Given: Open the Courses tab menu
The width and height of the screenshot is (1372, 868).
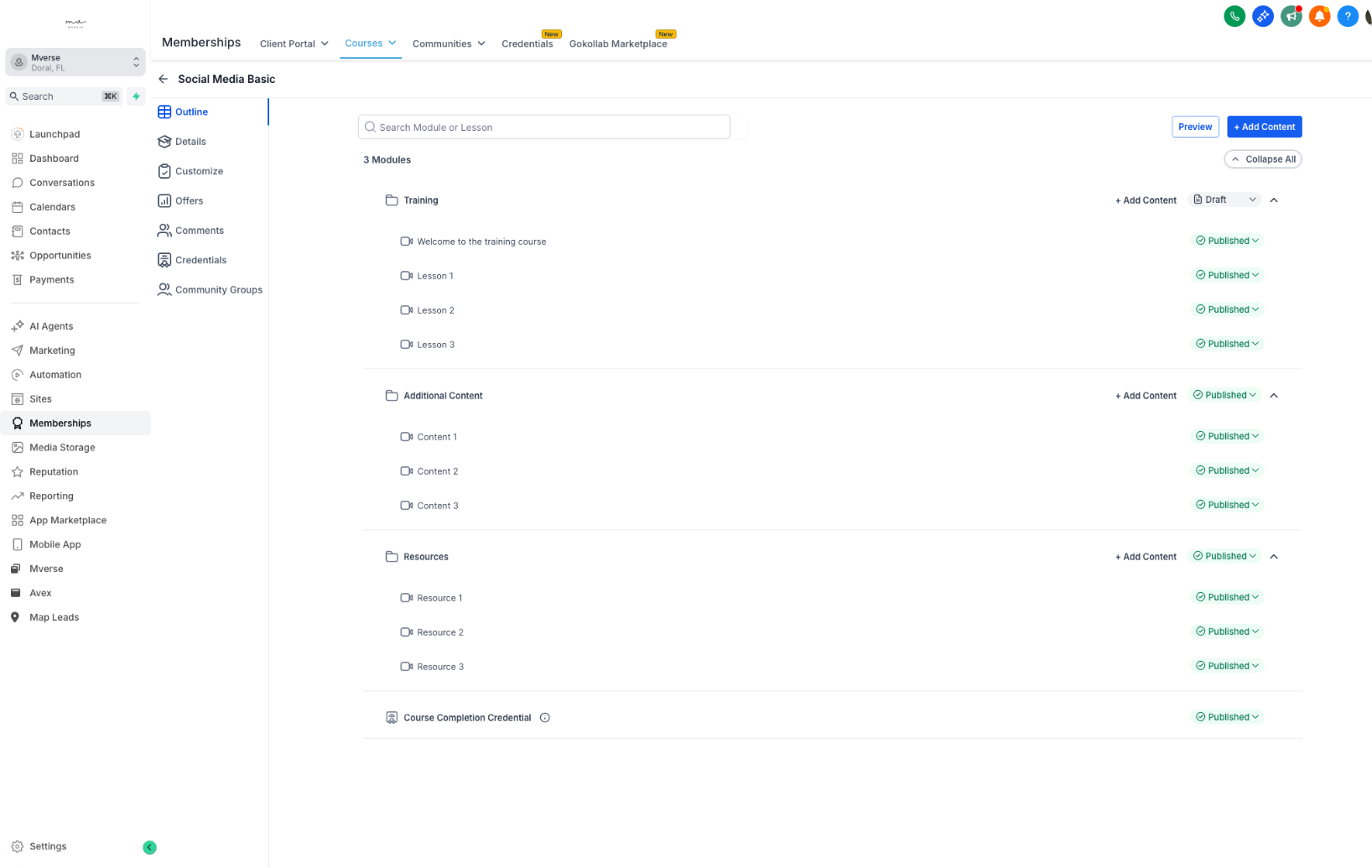Looking at the screenshot, I should 371,43.
